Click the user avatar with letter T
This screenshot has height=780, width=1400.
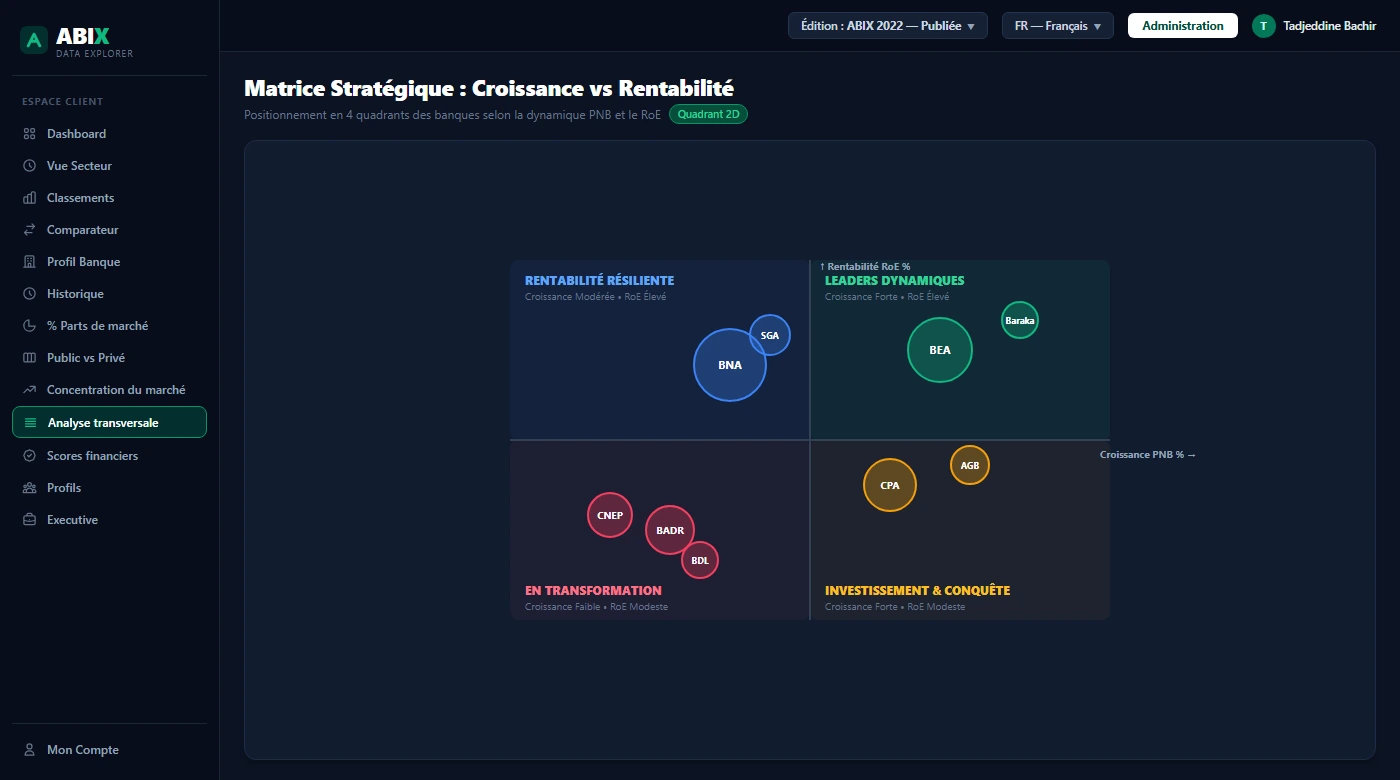coord(1264,26)
